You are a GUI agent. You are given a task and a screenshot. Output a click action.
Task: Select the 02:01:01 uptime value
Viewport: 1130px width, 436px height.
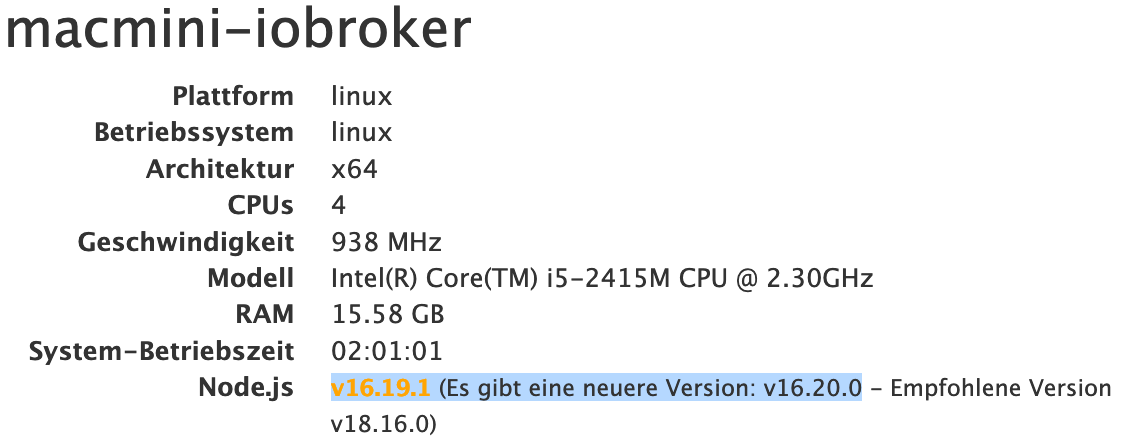[x=385, y=351]
